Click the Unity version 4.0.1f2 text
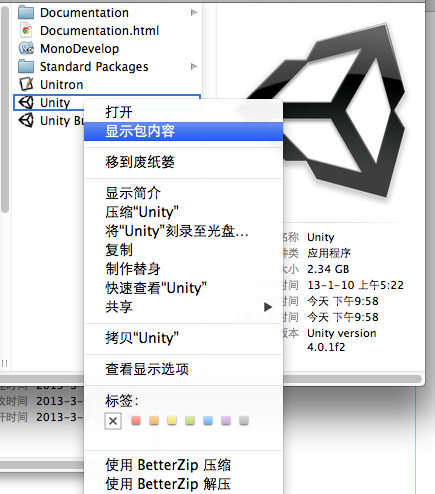The image size is (435, 494). (x=342, y=340)
